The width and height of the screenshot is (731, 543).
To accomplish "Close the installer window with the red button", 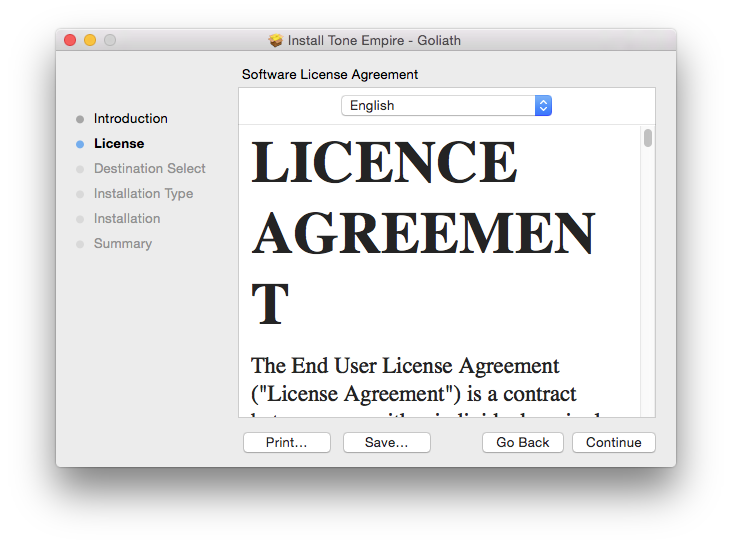I will coord(70,40).
